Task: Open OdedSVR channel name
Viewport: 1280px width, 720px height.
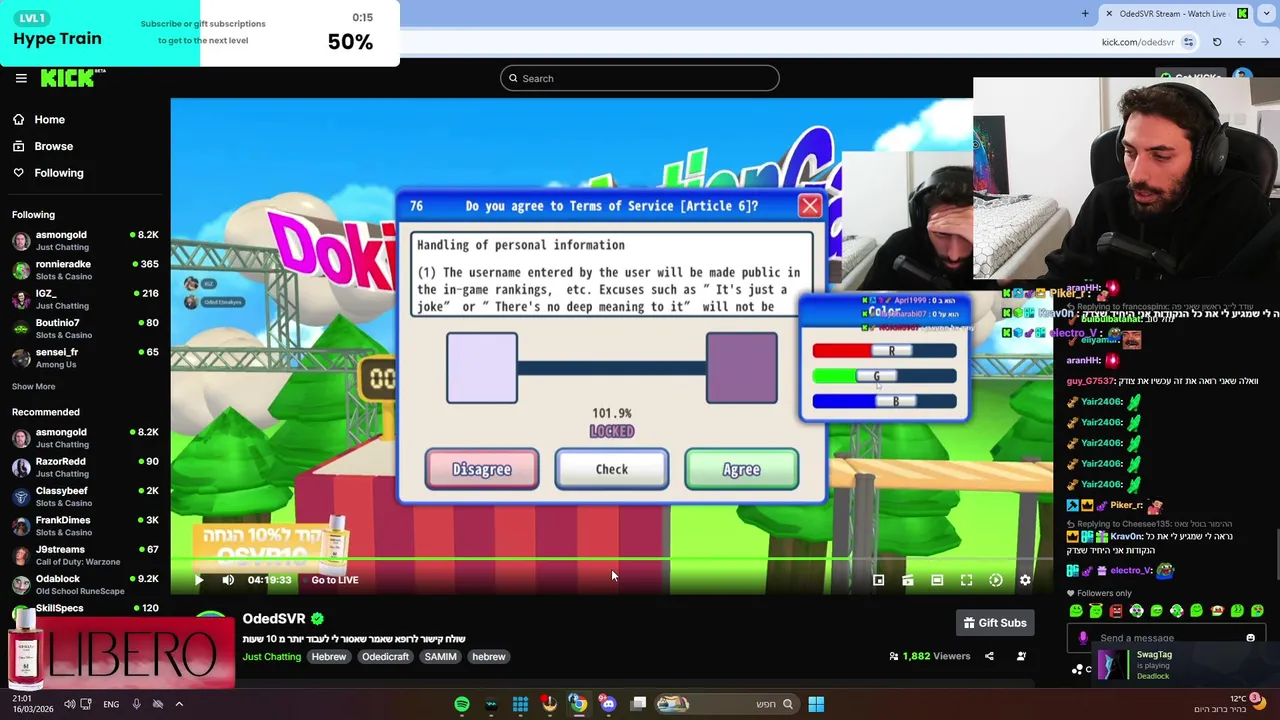Action: coord(274,619)
